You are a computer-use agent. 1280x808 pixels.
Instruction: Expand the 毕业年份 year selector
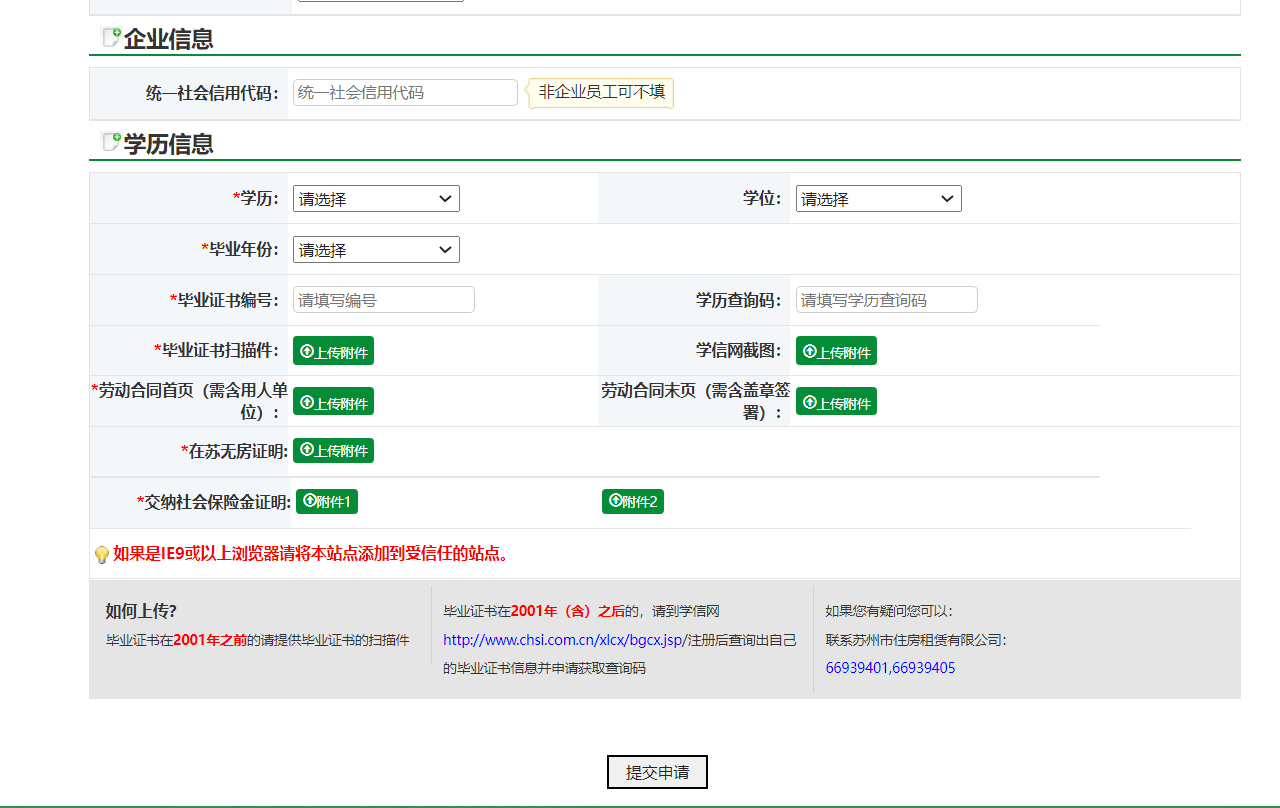[376, 250]
